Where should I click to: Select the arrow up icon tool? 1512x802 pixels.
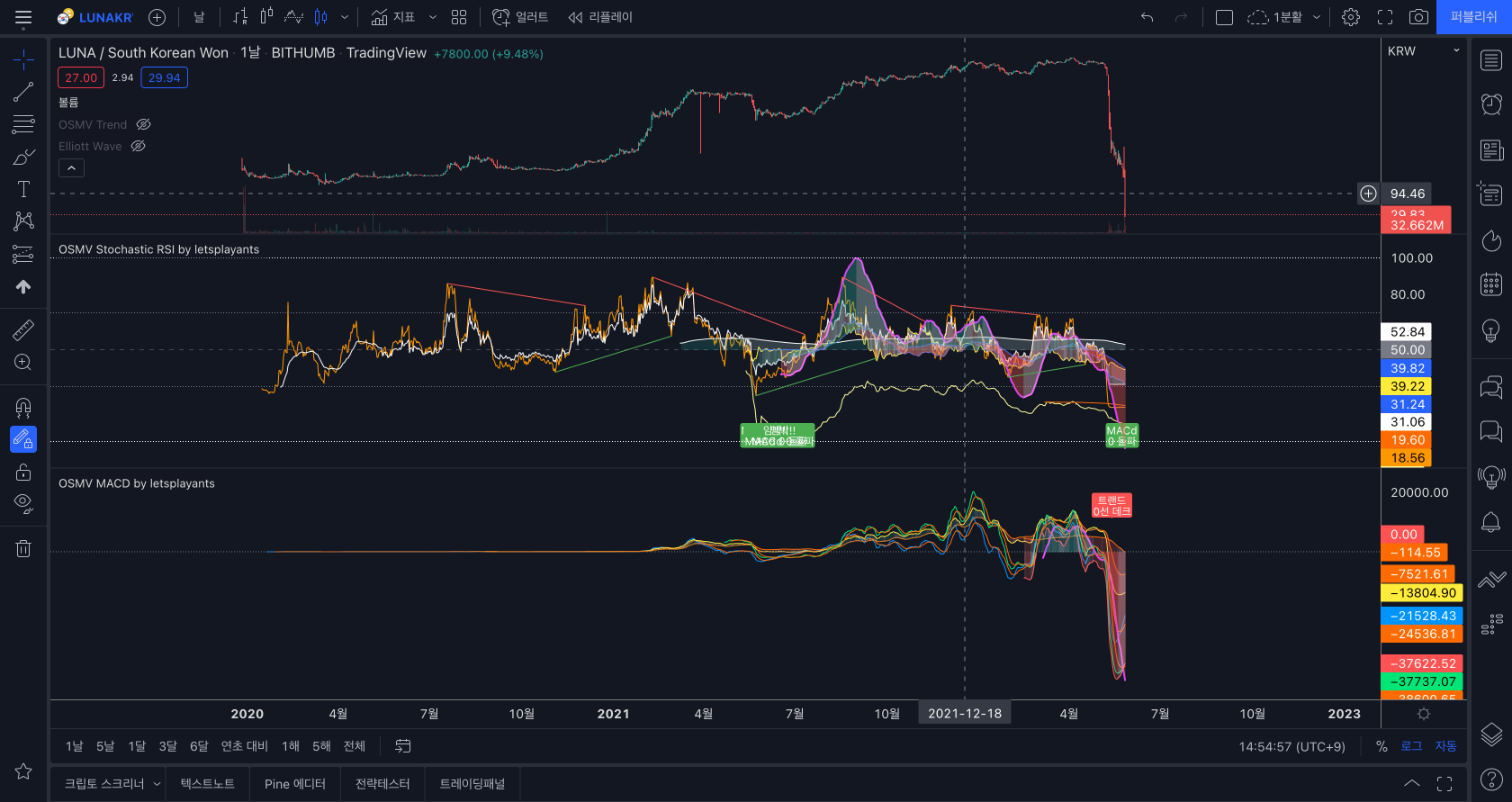click(x=23, y=286)
